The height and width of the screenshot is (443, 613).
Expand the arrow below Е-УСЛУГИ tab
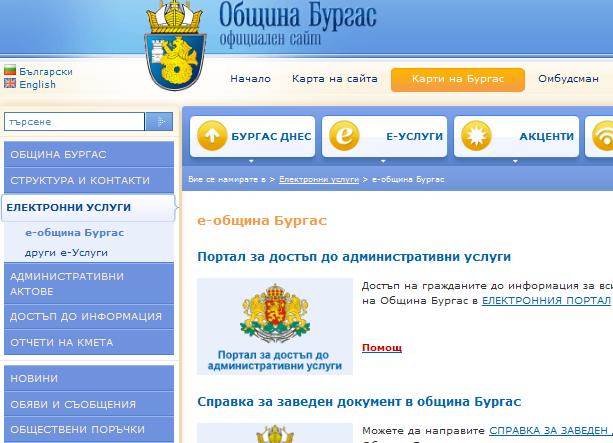(x=383, y=161)
